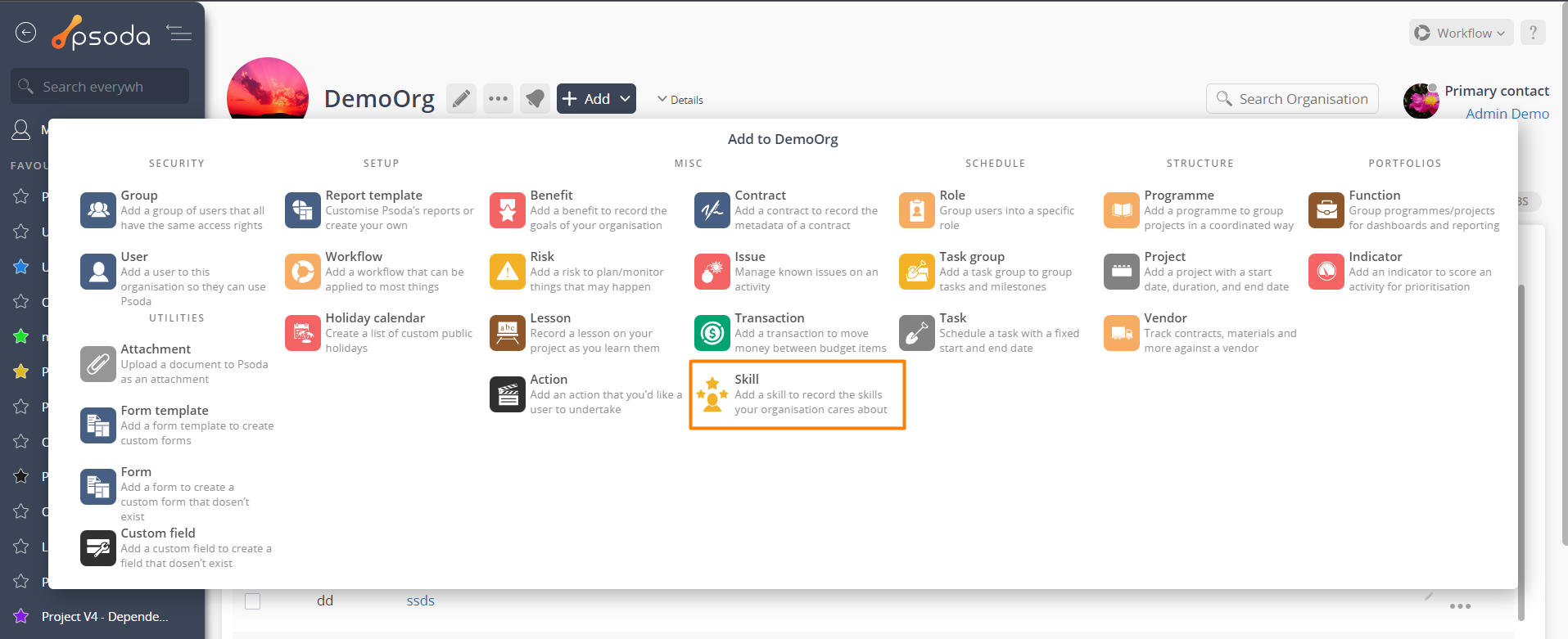Tick the checkbox in the dd row
This screenshot has width=1568, height=639.
(x=253, y=601)
